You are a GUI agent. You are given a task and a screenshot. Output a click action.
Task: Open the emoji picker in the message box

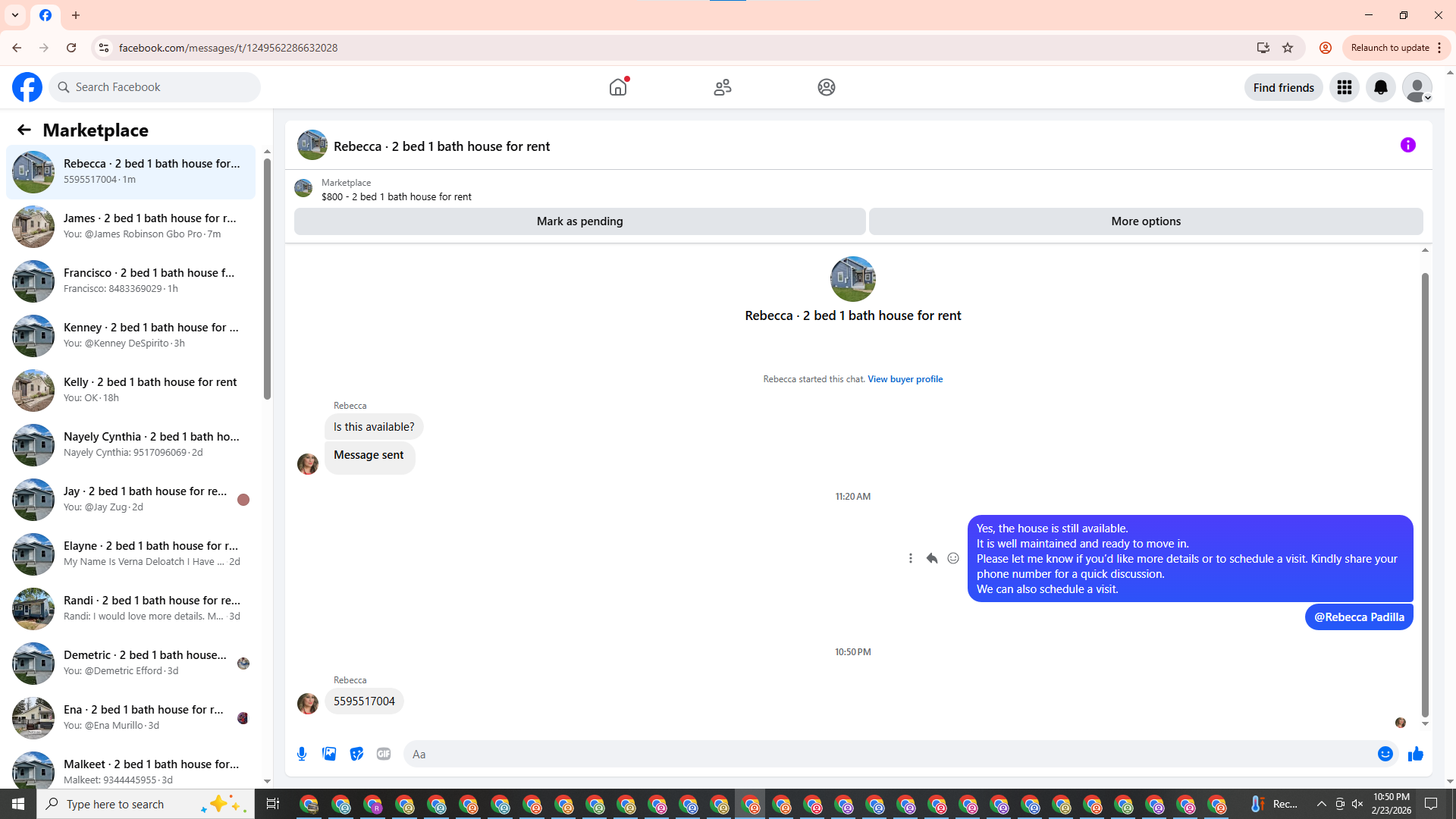(1385, 754)
